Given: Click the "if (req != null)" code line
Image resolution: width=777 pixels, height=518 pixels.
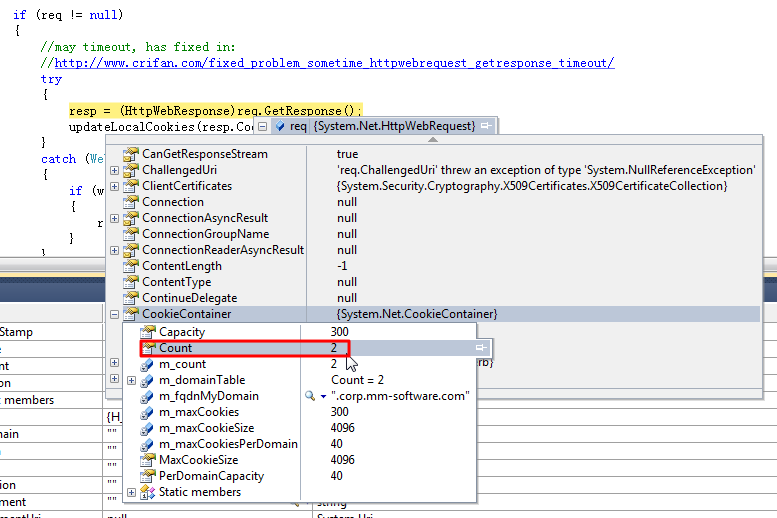Looking at the screenshot, I should 68,15.
